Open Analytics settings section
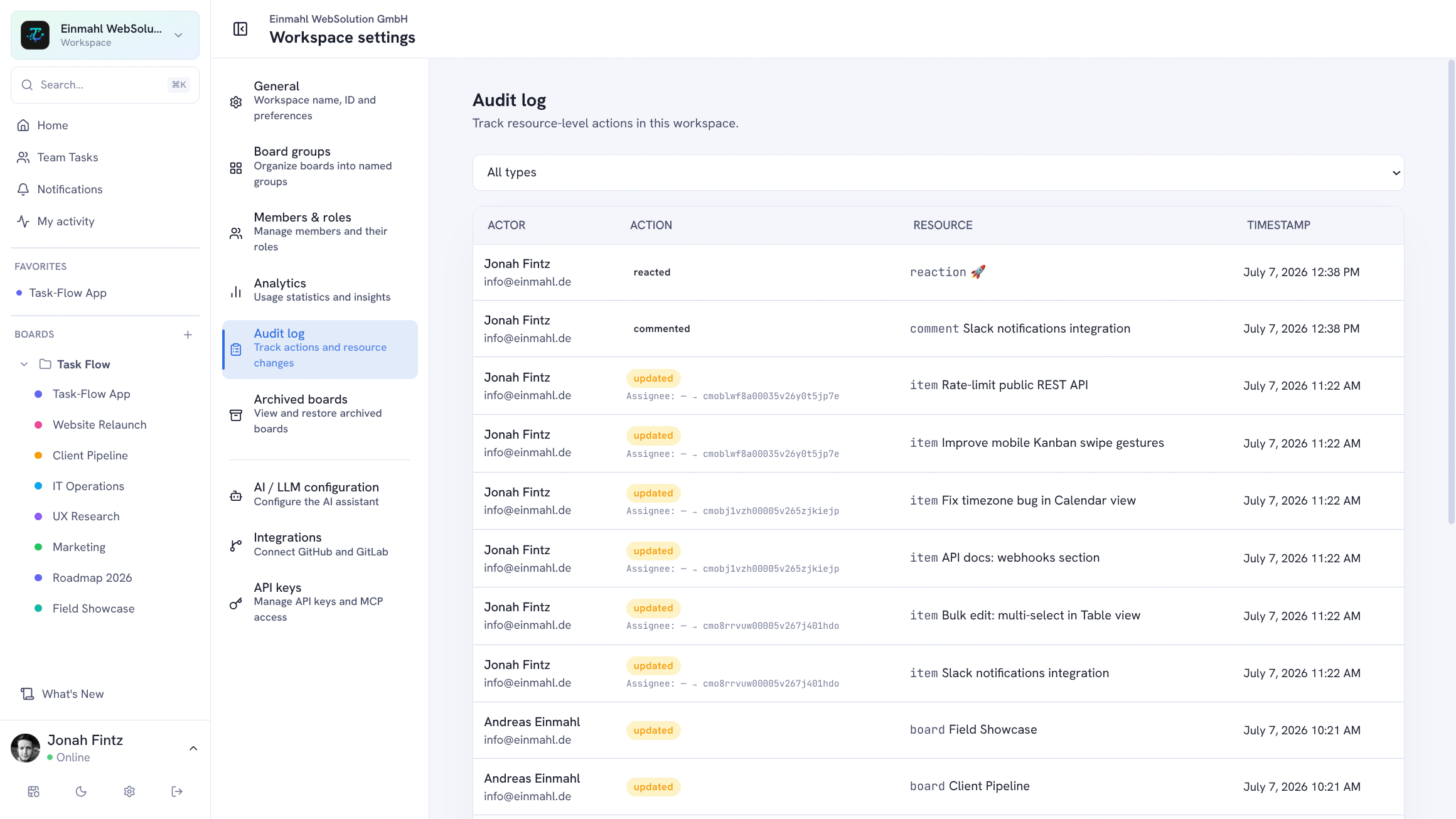1456x819 pixels. pos(320,290)
